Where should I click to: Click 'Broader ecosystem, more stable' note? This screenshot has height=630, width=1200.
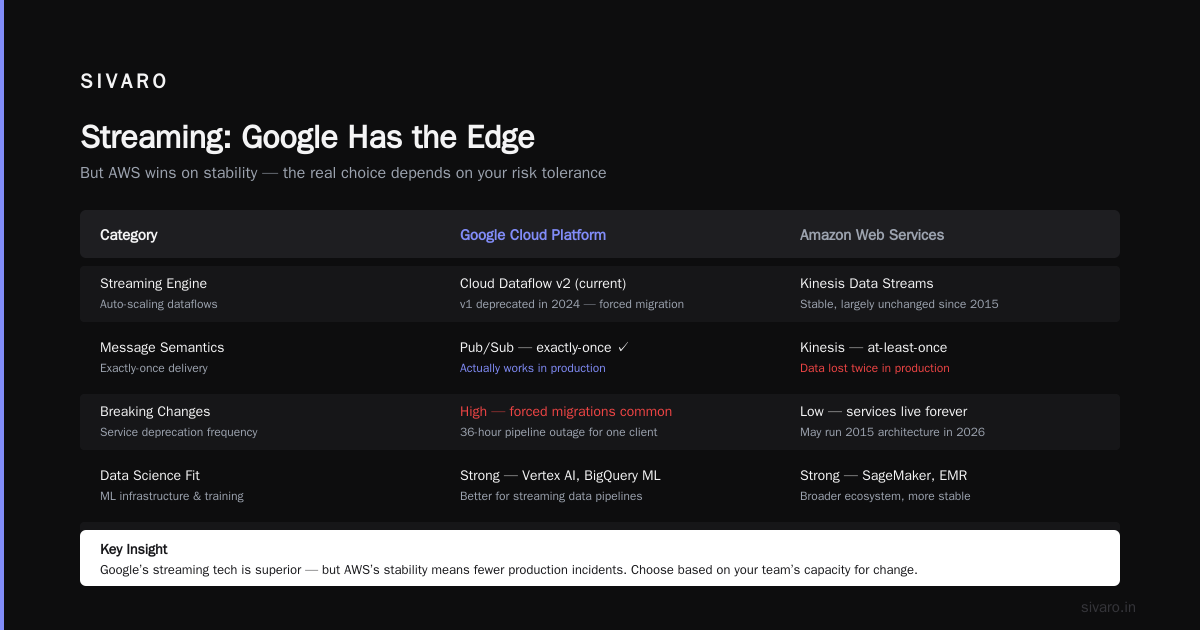coord(885,496)
